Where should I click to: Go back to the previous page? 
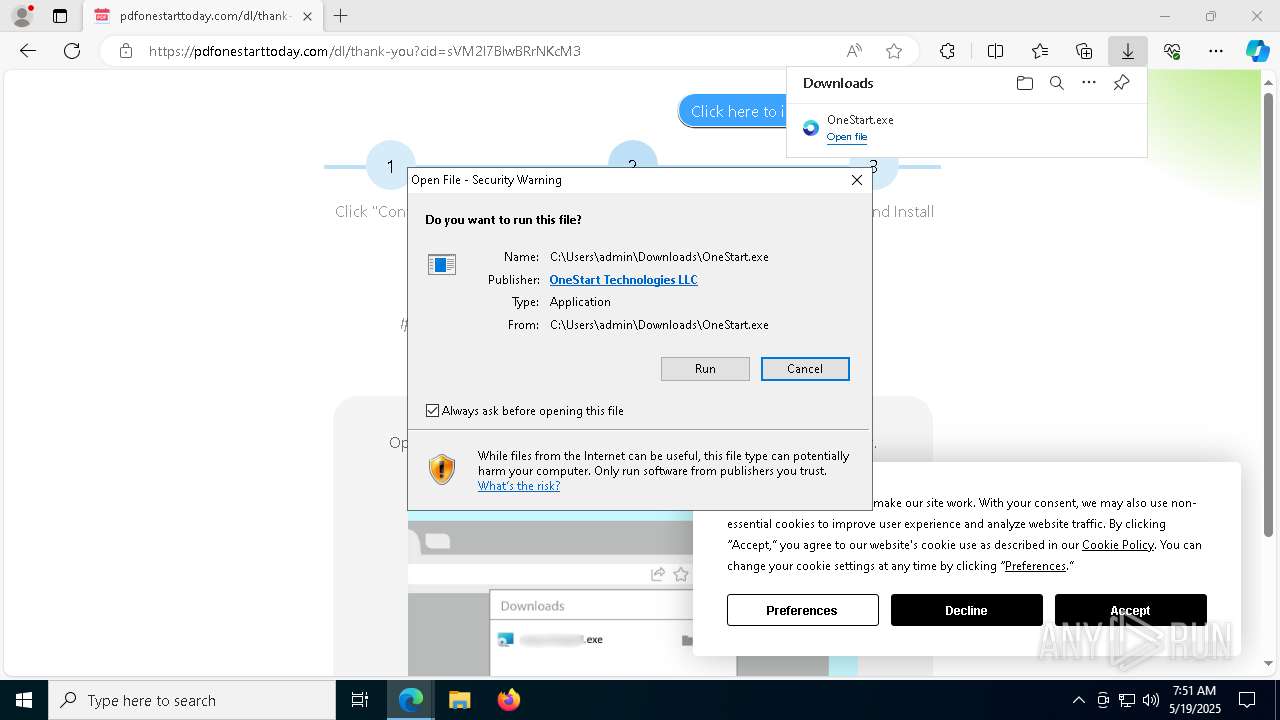[x=28, y=51]
